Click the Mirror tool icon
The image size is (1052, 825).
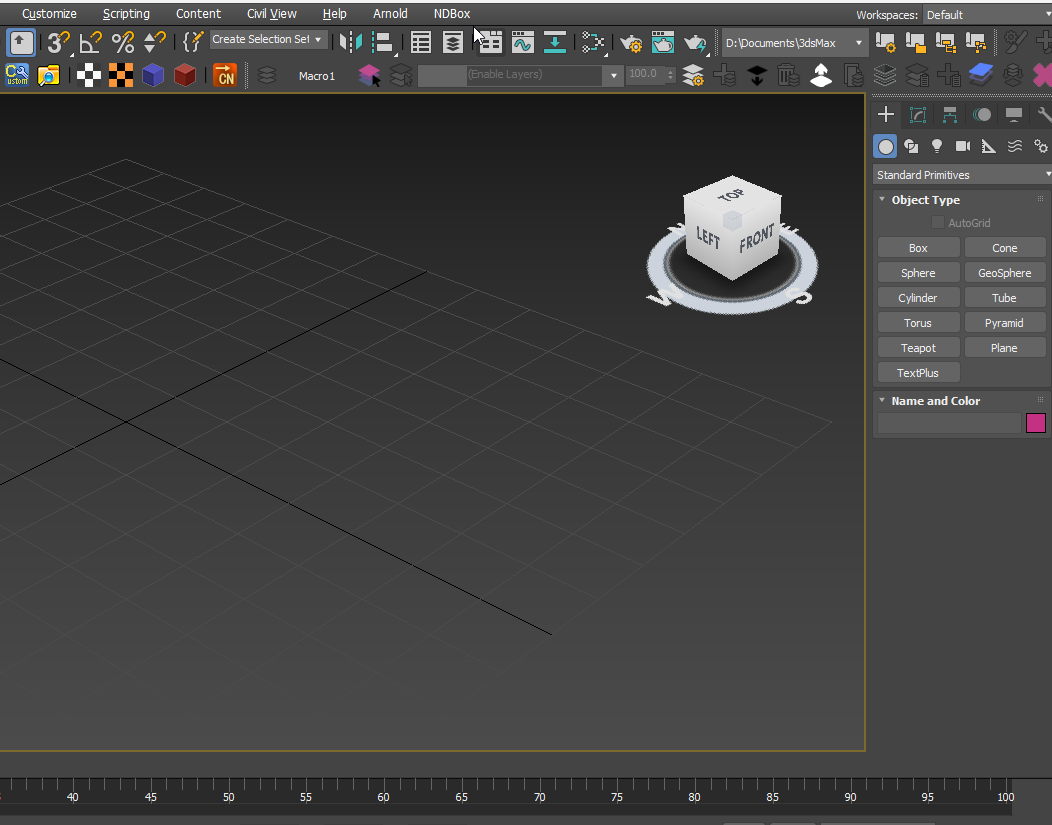click(350, 43)
